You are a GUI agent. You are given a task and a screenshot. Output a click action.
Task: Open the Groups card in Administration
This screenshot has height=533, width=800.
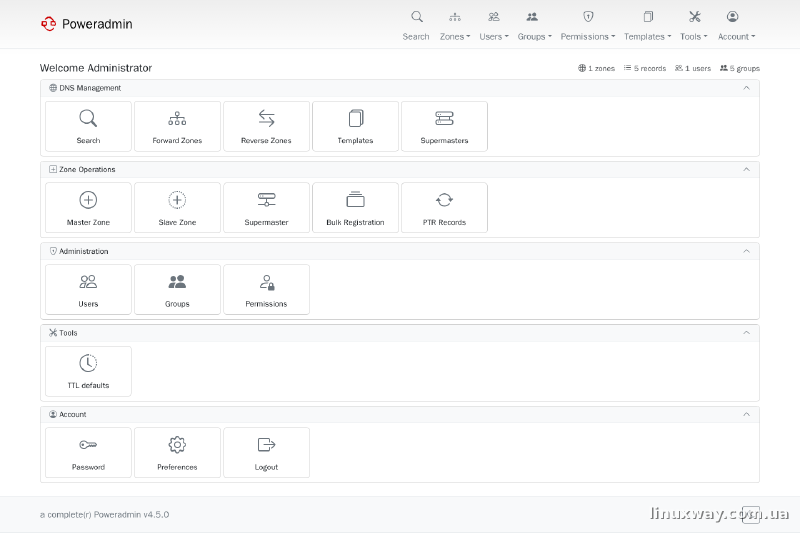(x=177, y=290)
